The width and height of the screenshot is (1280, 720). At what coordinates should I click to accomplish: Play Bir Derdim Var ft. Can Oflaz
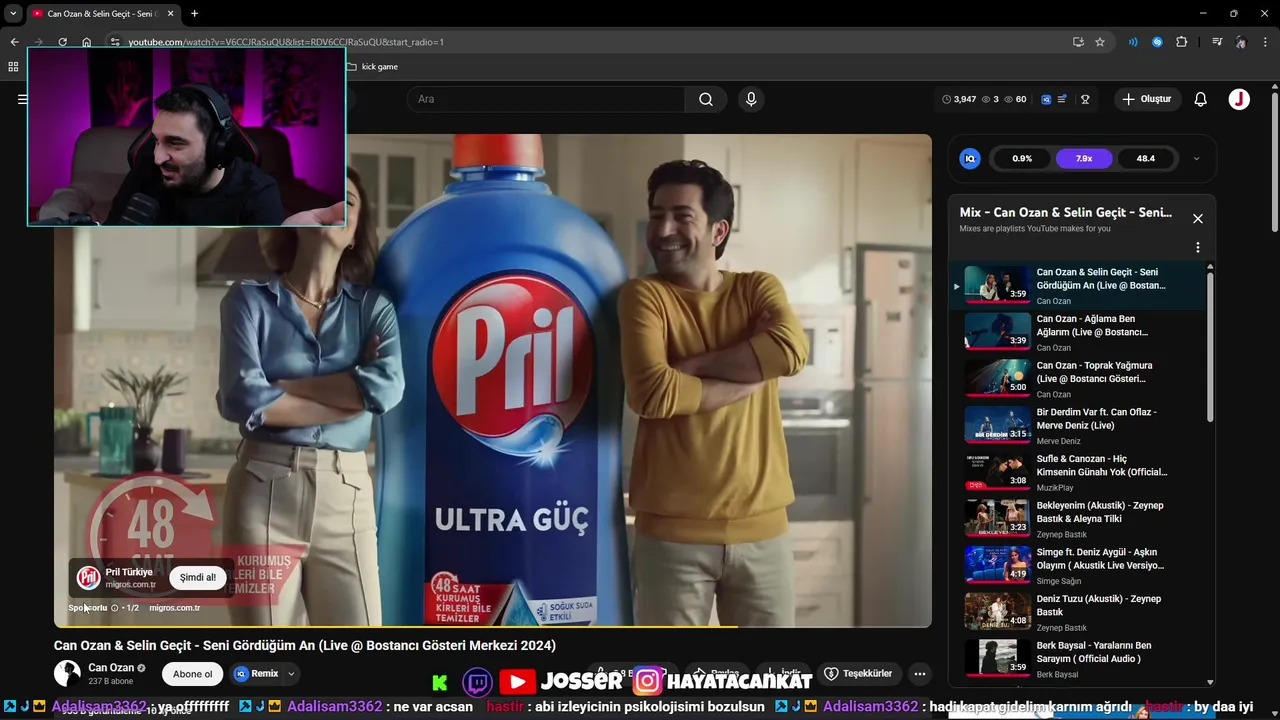(x=1080, y=426)
